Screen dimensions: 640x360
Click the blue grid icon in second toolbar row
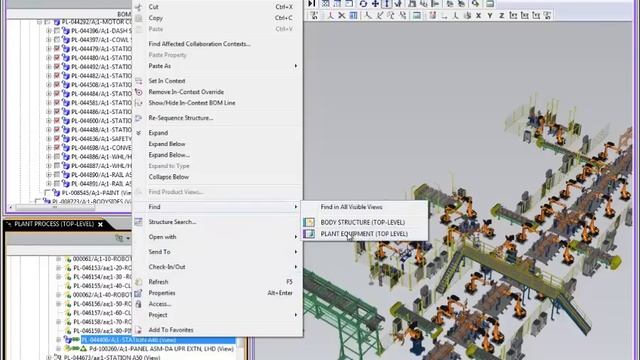pyautogui.click(x=353, y=16)
